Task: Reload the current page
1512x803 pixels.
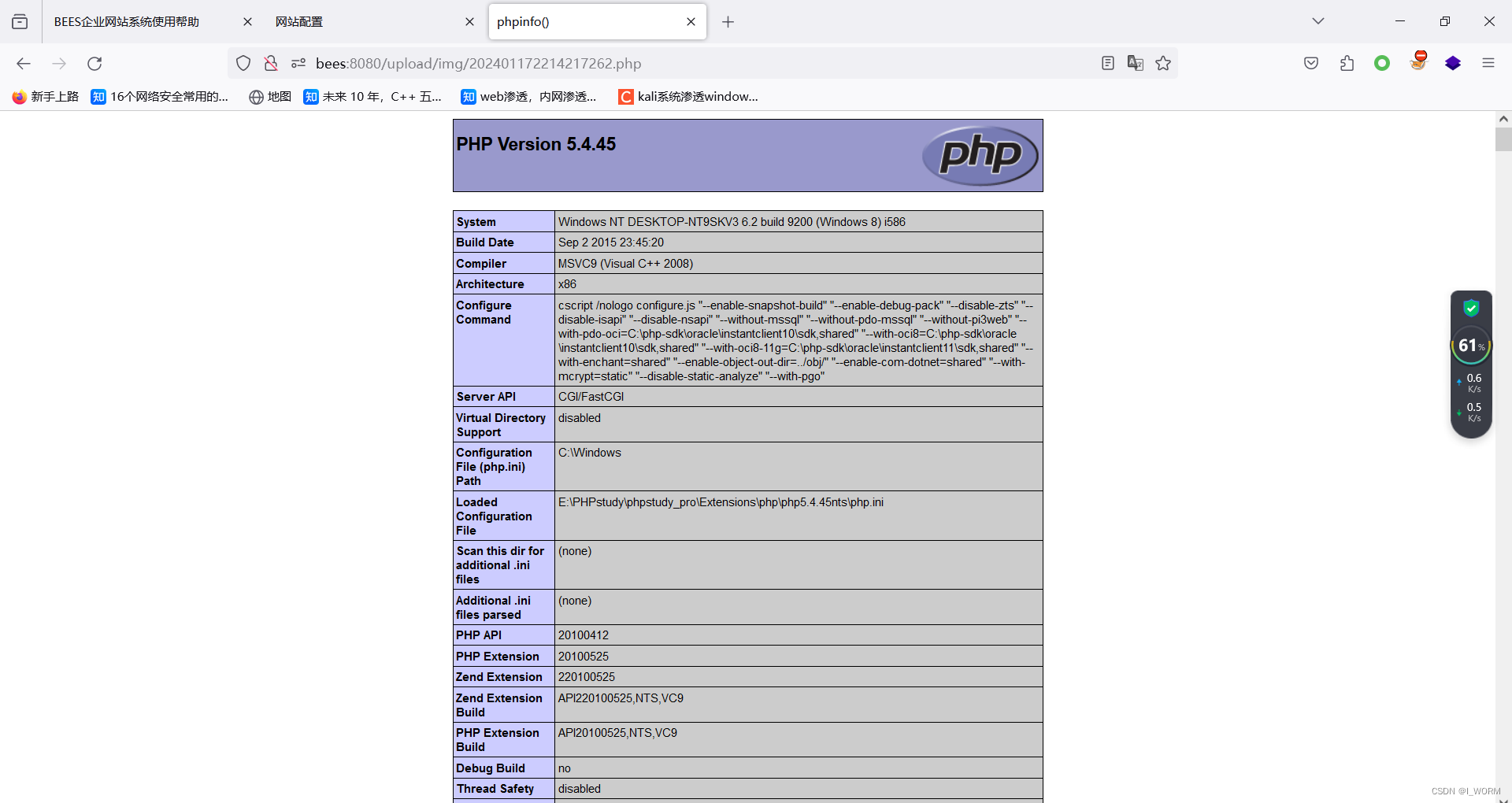Action: (x=94, y=64)
